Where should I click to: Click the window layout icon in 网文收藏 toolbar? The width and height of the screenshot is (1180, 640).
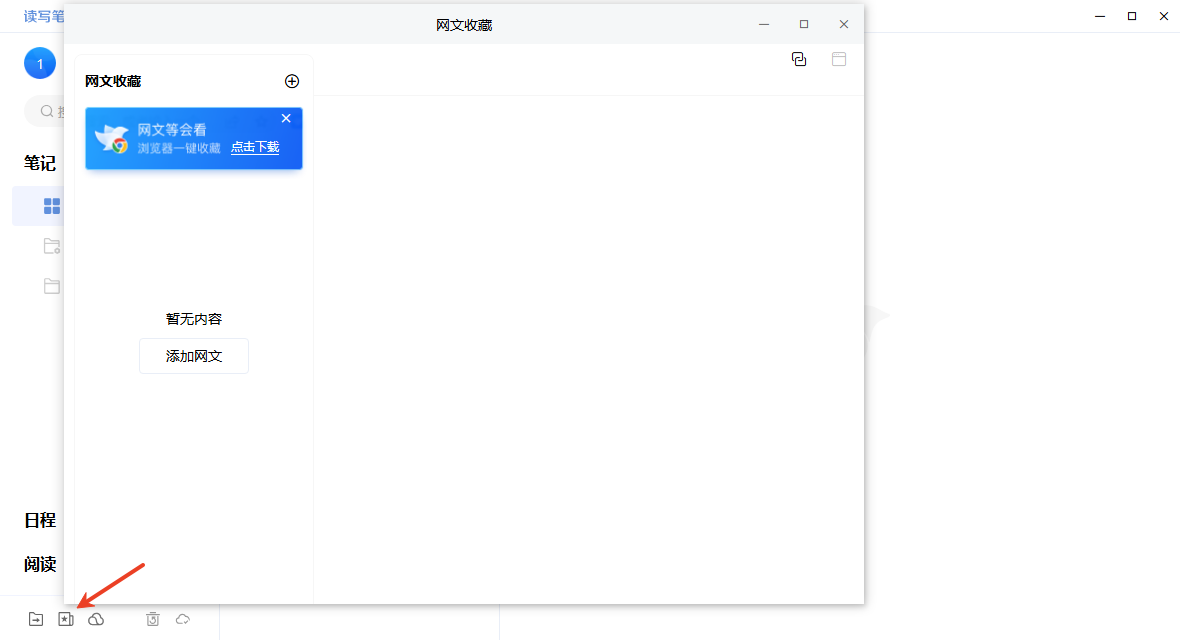839,59
